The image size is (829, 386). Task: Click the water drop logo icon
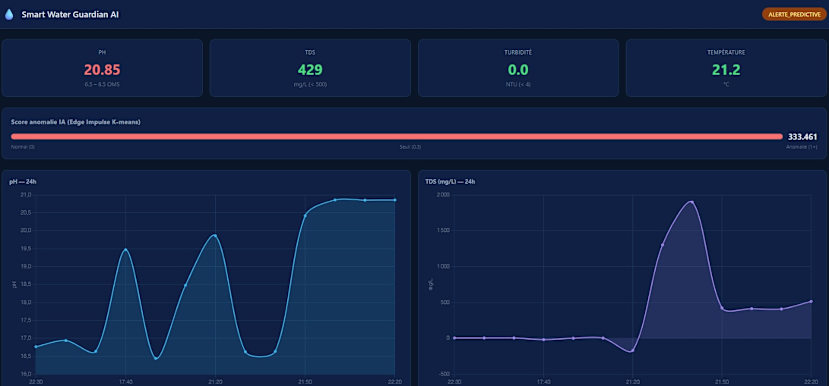(x=8, y=15)
